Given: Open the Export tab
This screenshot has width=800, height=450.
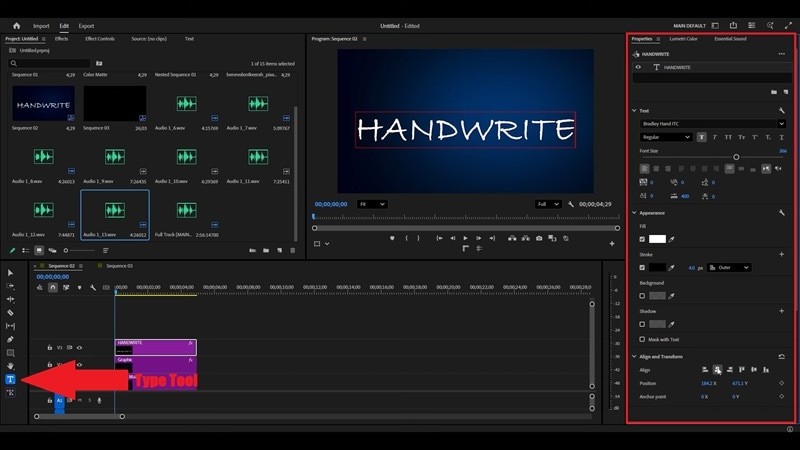Looking at the screenshot, I should point(86,26).
